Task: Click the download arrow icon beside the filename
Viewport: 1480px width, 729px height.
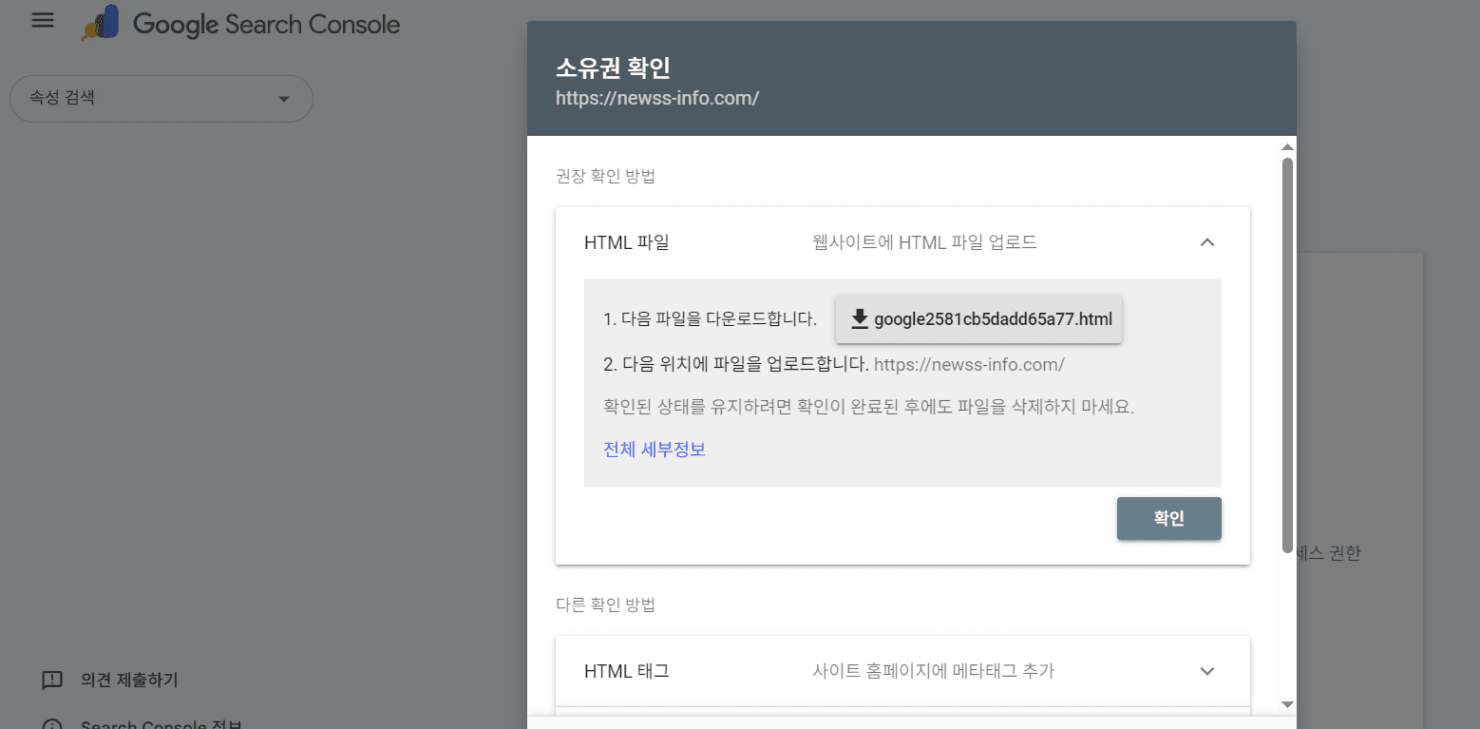Action: coord(859,319)
